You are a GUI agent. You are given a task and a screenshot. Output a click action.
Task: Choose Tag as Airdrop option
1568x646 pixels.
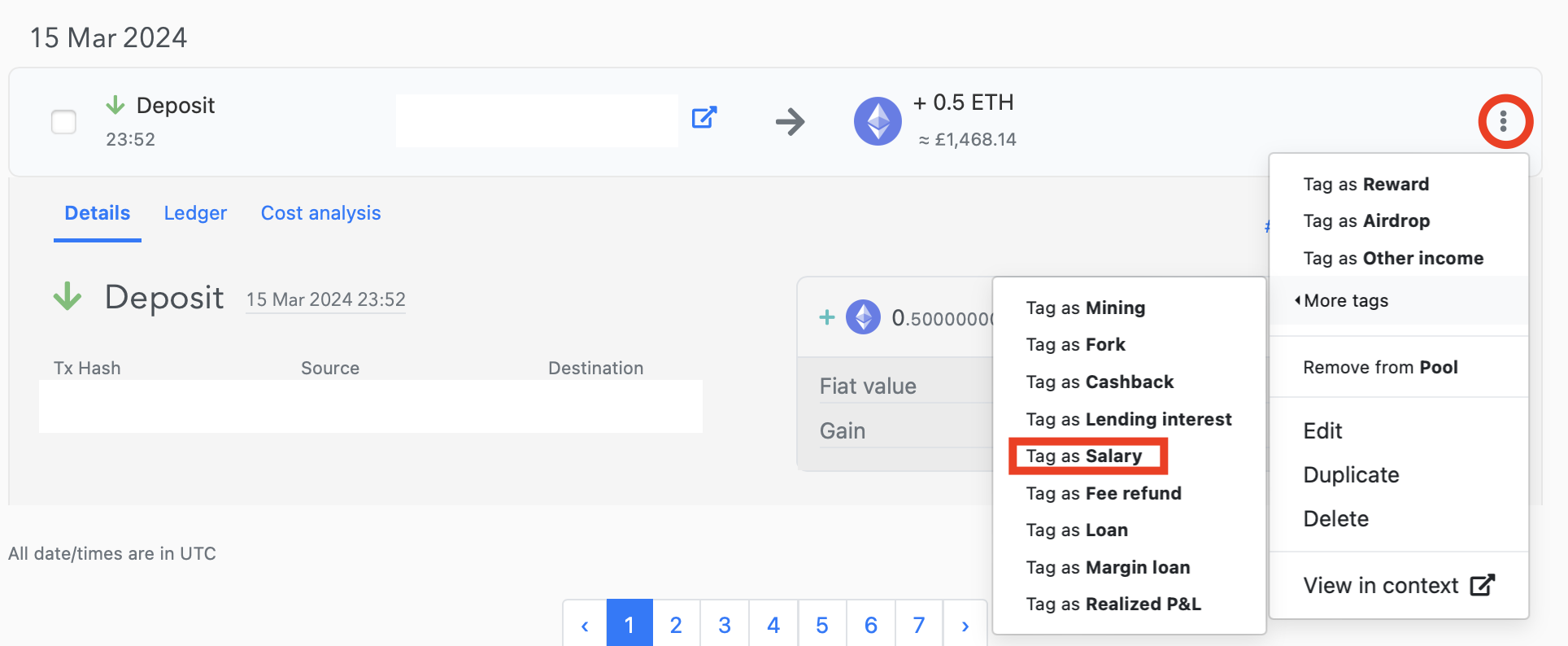tap(1366, 221)
